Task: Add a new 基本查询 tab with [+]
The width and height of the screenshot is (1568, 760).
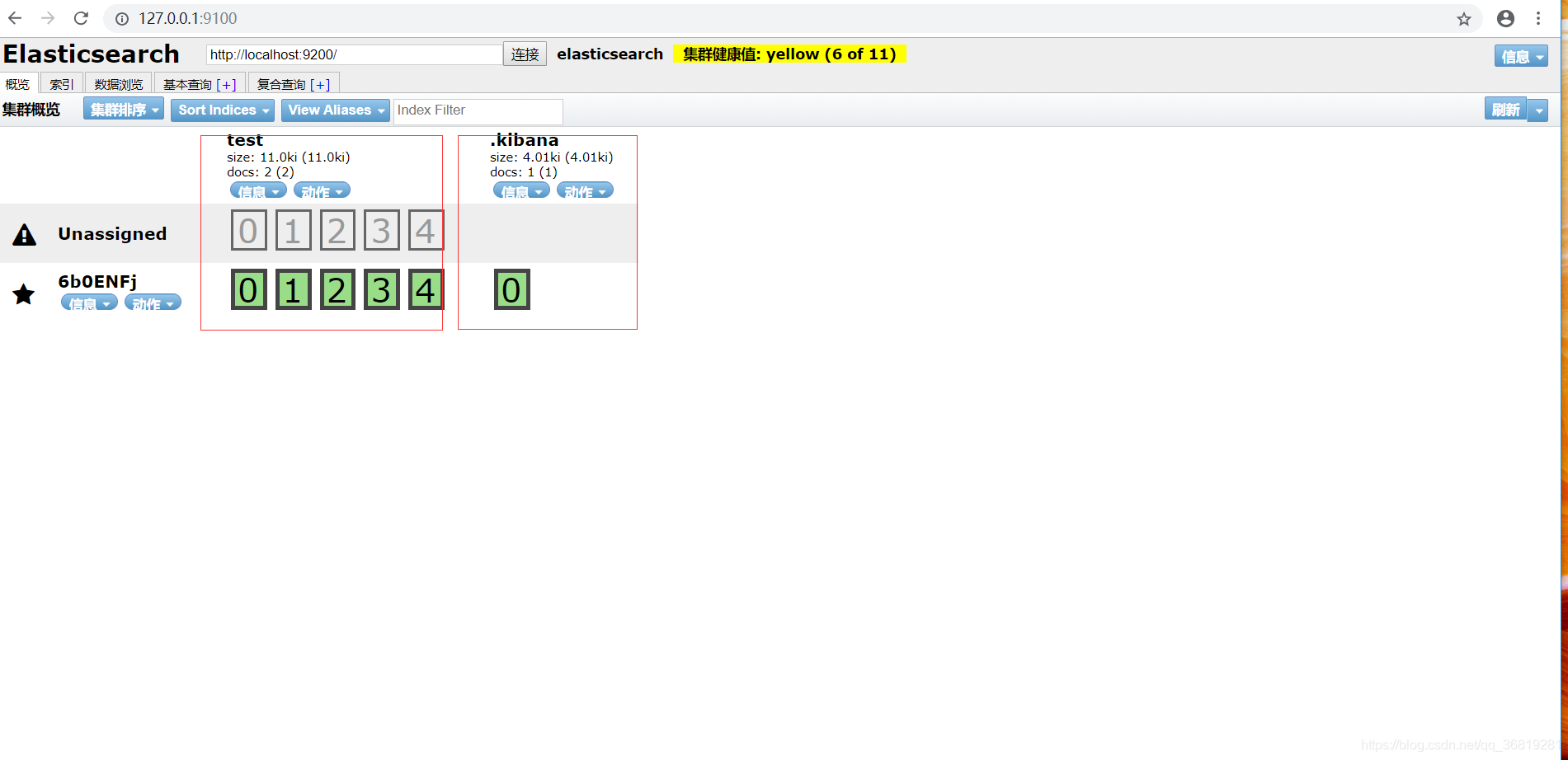Action: pos(226,84)
